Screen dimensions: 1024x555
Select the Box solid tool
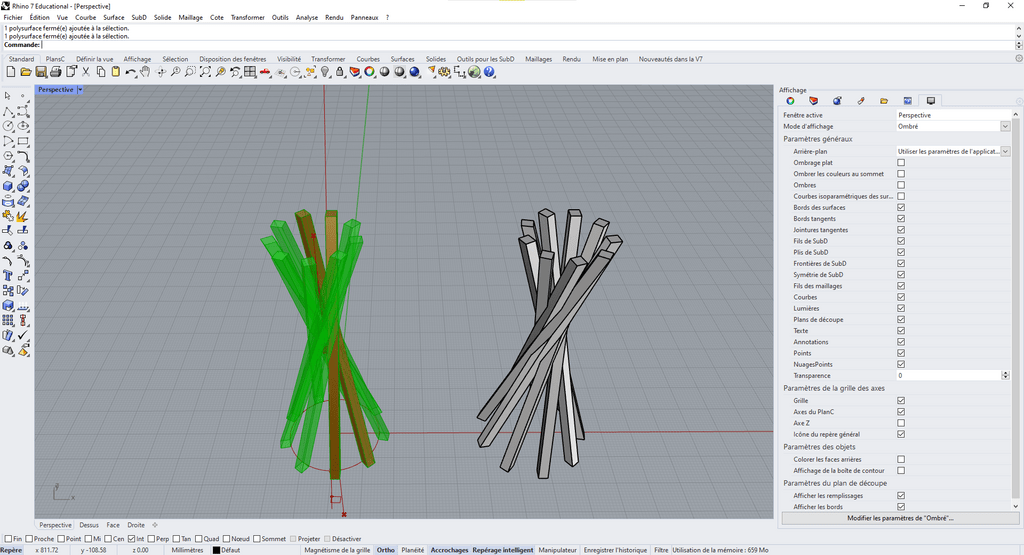tap(8, 186)
